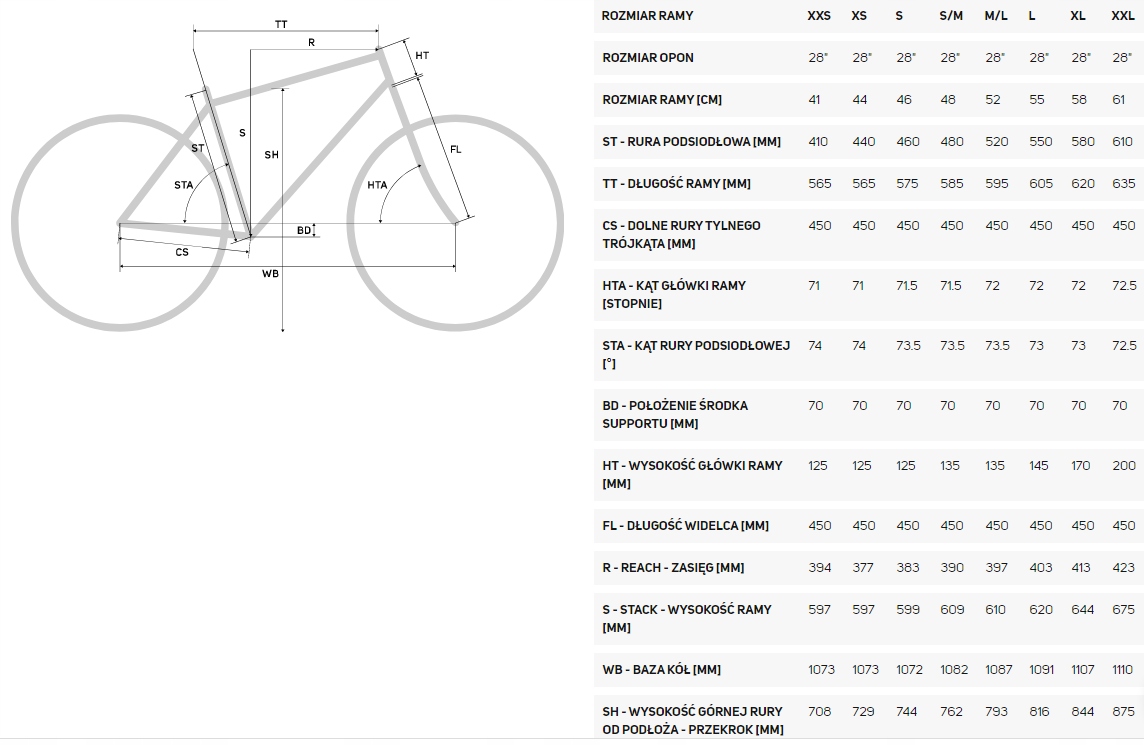Select the S/M size column header

point(950,16)
